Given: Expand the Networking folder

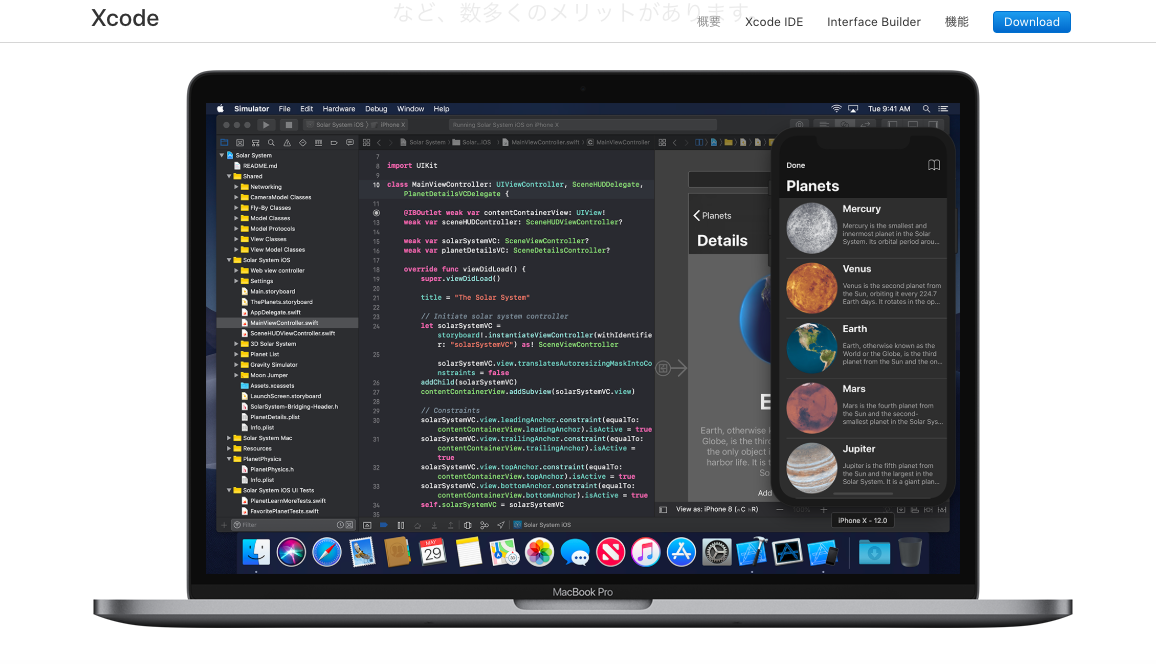Looking at the screenshot, I should tap(236, 187).
